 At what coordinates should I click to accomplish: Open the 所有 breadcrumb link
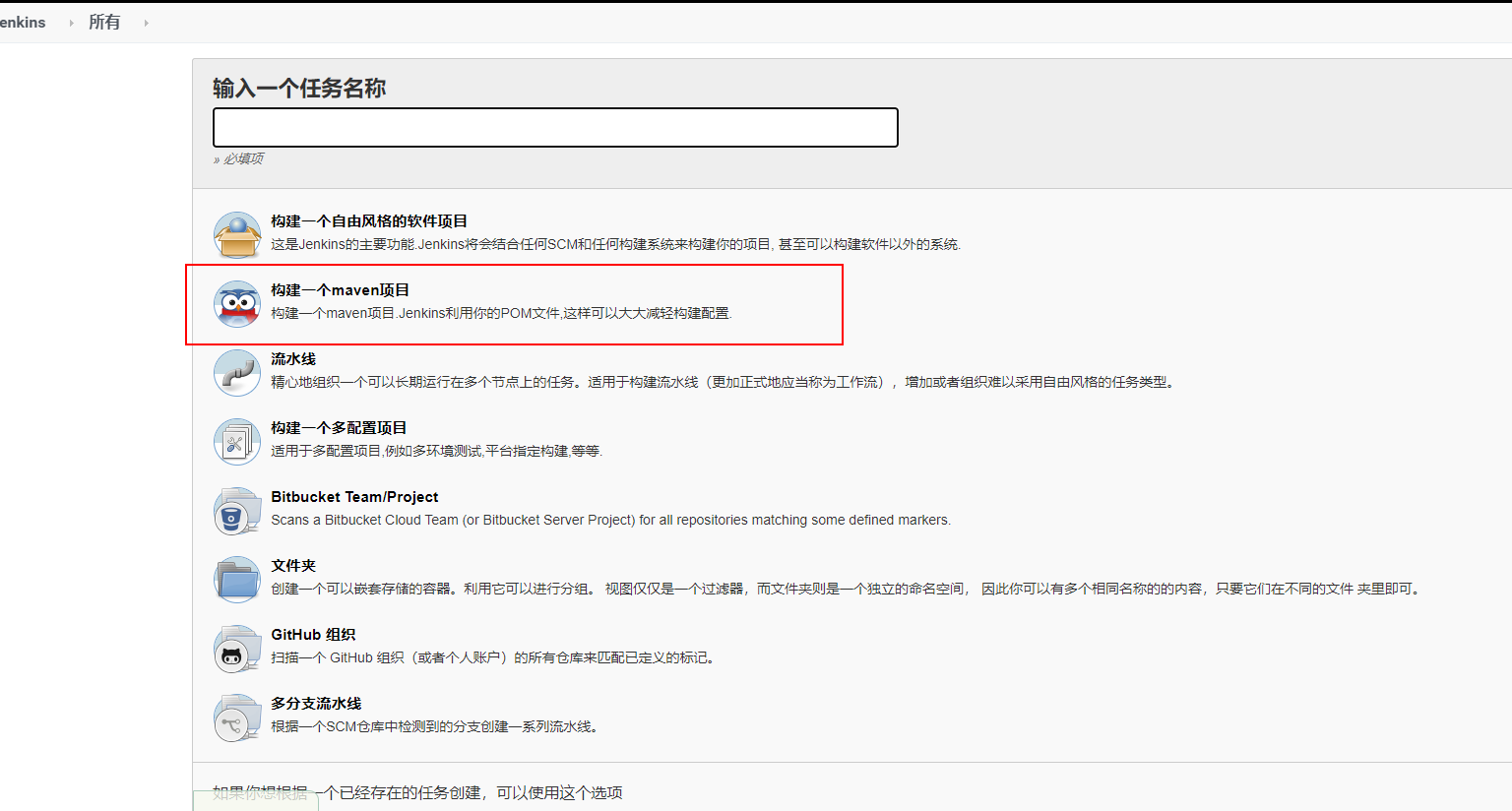[x=104, y=22]
